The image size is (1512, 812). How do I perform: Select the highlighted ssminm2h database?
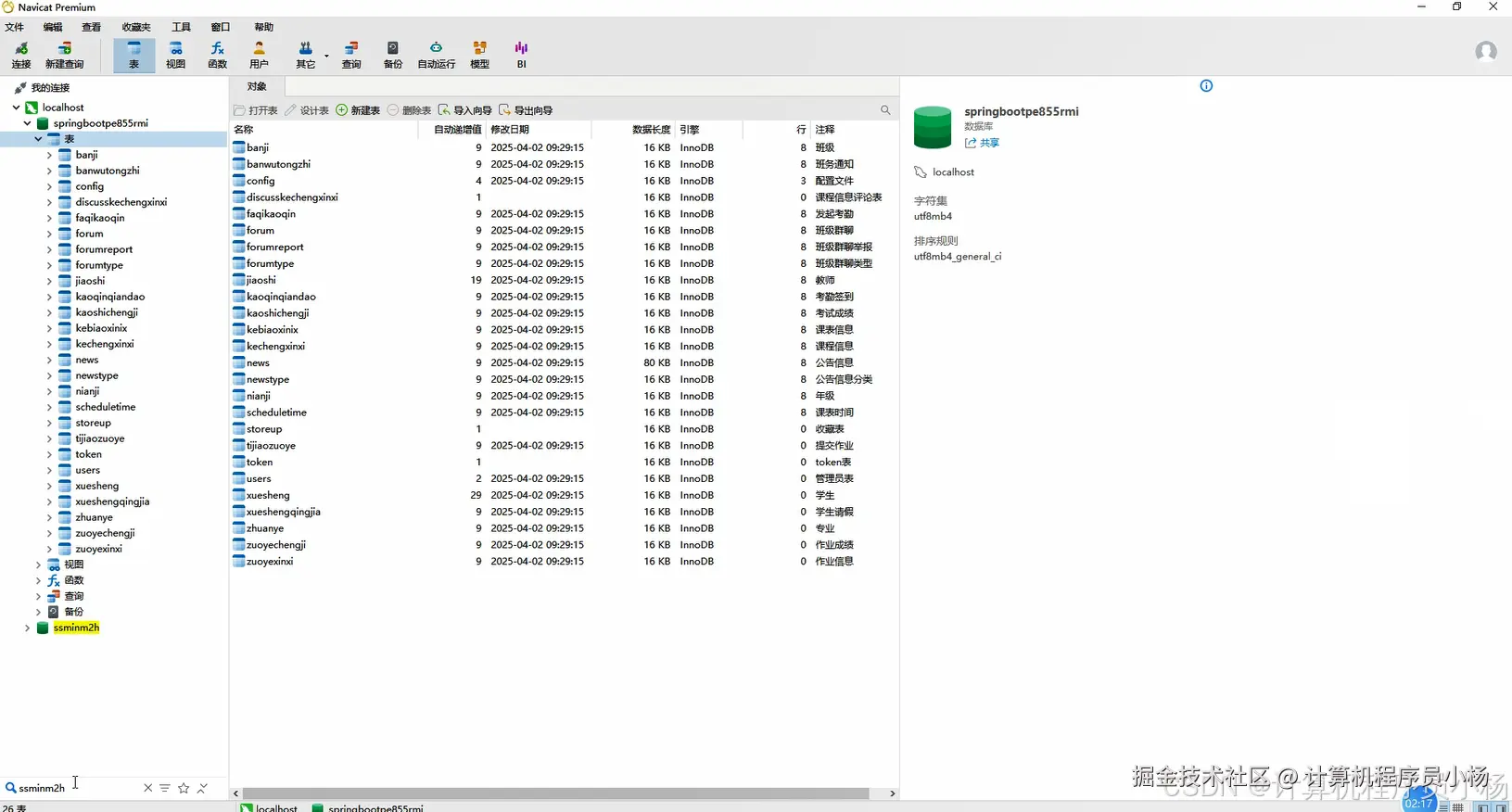76,628
